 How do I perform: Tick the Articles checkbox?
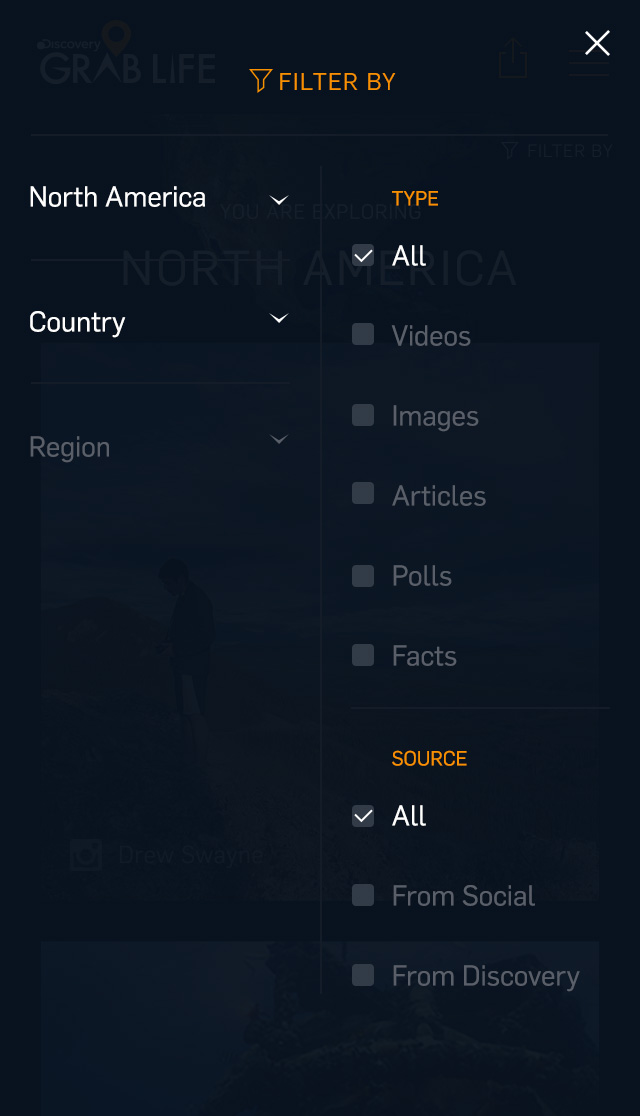tap(363, 494)
